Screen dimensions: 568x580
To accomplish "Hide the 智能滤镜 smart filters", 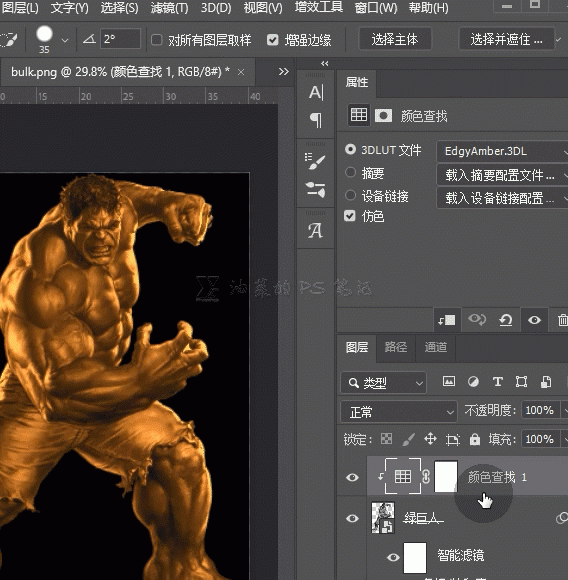I will (x=393, y=557).
